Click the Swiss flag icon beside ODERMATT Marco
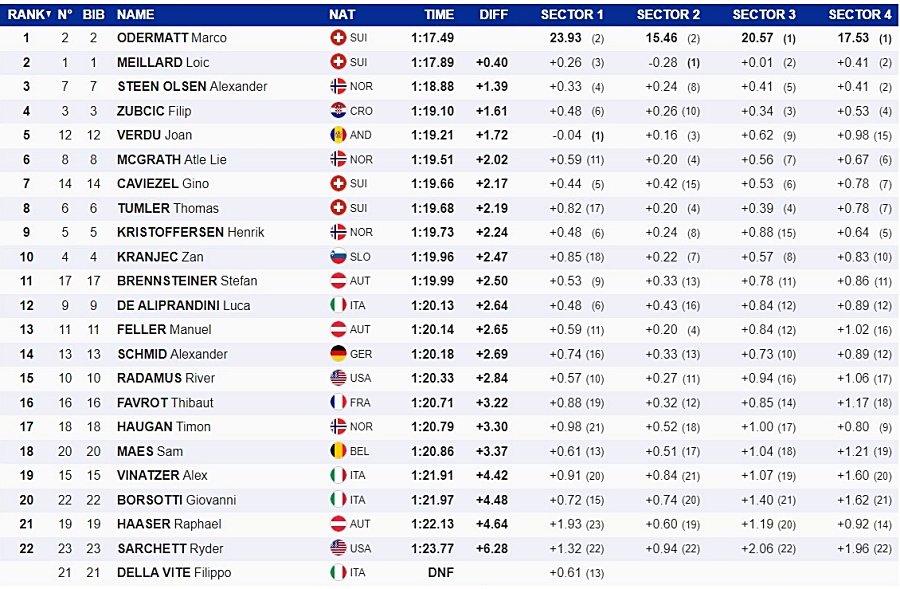The image size is (900, 589). click(338, 38)
